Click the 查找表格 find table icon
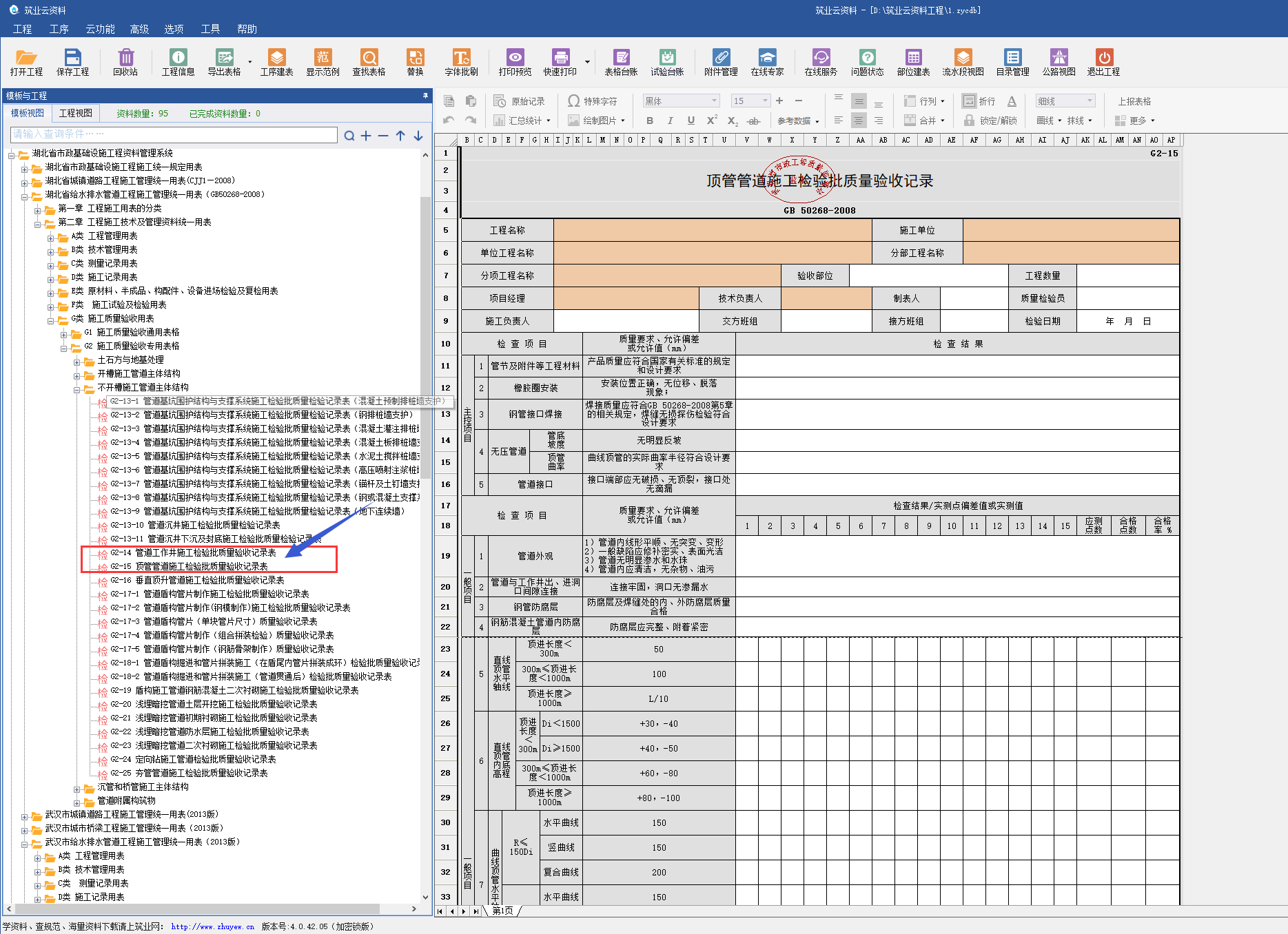Image resolution: width=1288 pixels, height=934 pixels. pos(369,62)
